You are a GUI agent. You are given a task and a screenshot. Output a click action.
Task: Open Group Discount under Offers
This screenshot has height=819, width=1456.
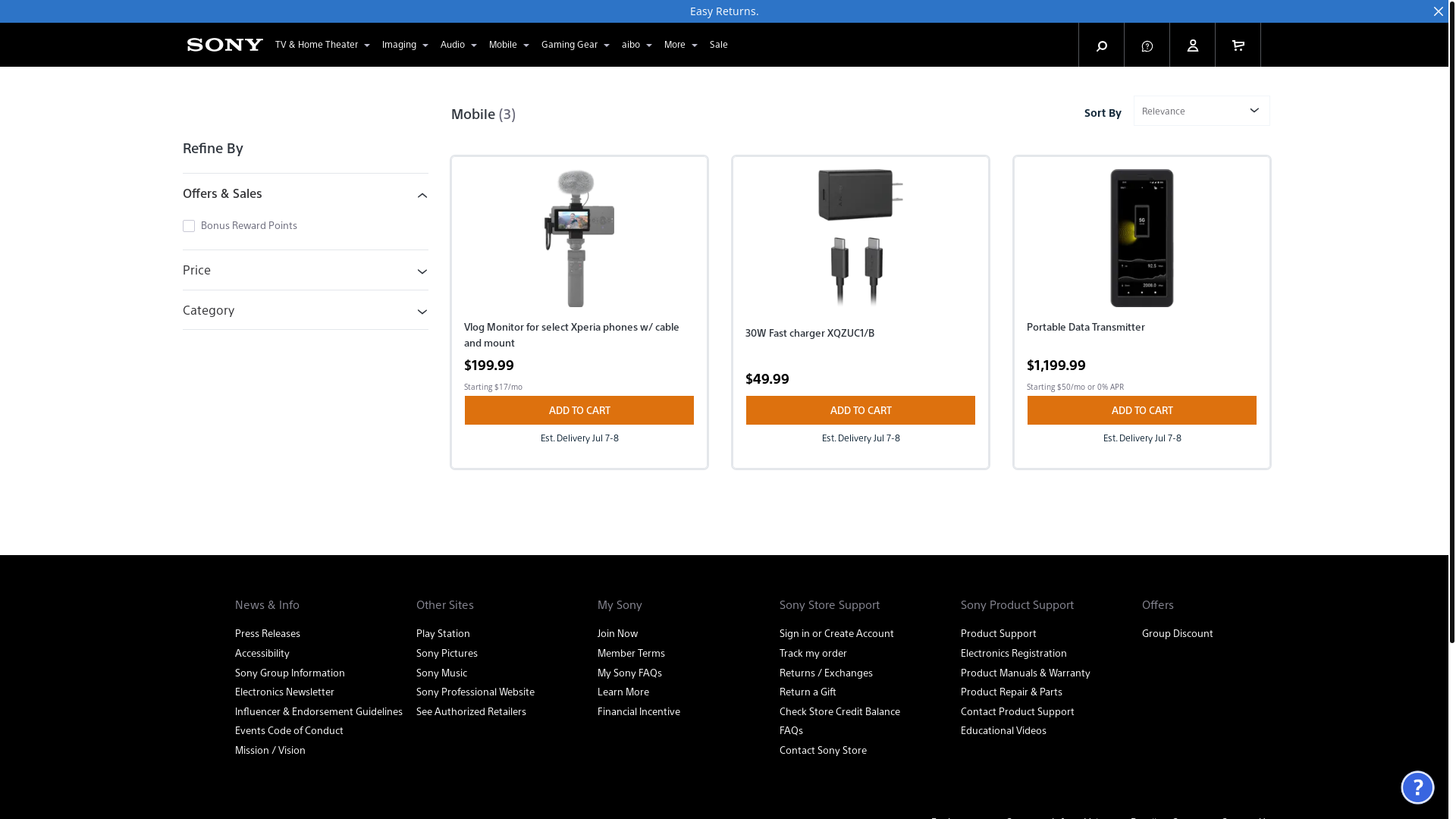pos(1177,634)
